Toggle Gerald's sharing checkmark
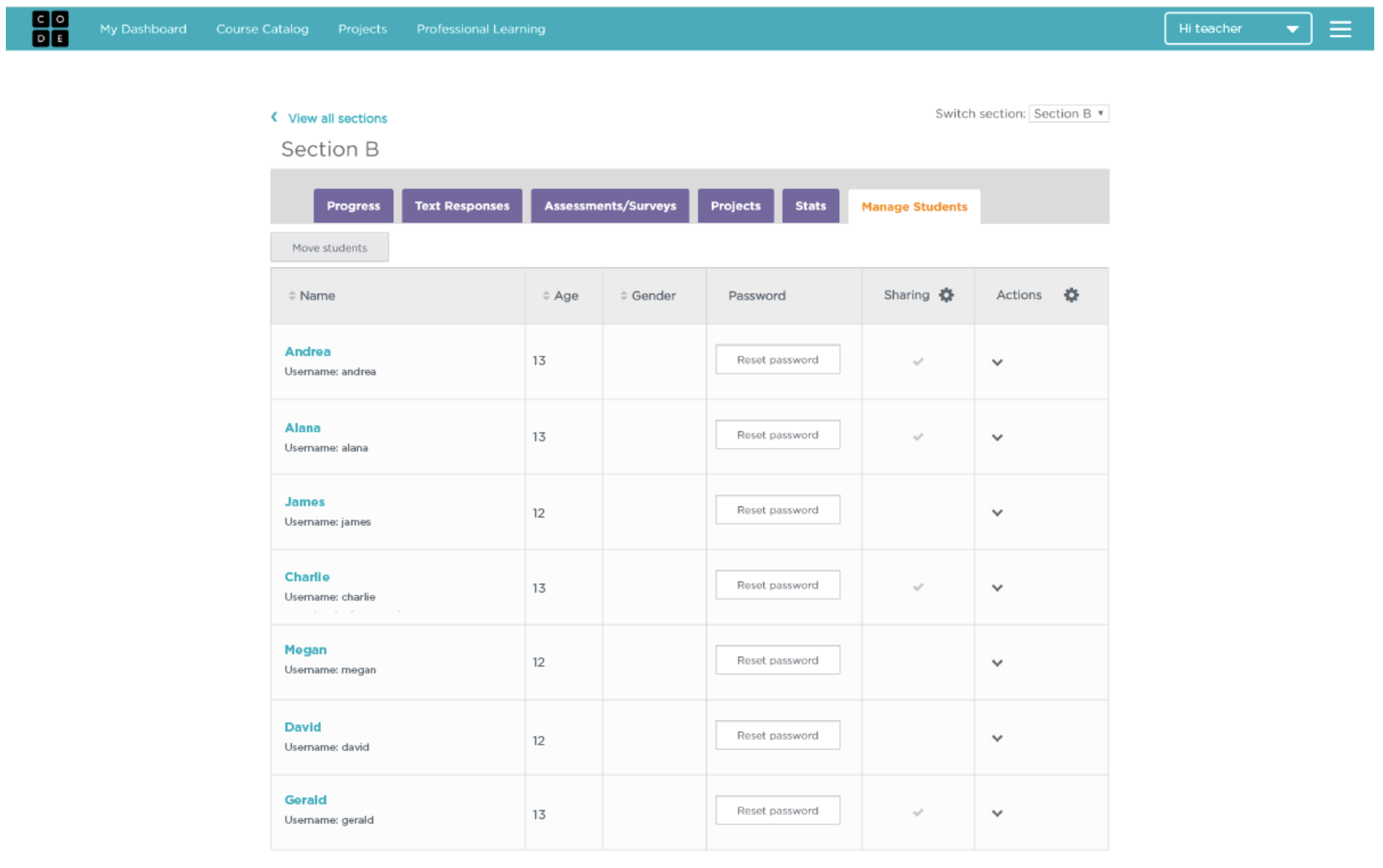 tap(918, 812)
